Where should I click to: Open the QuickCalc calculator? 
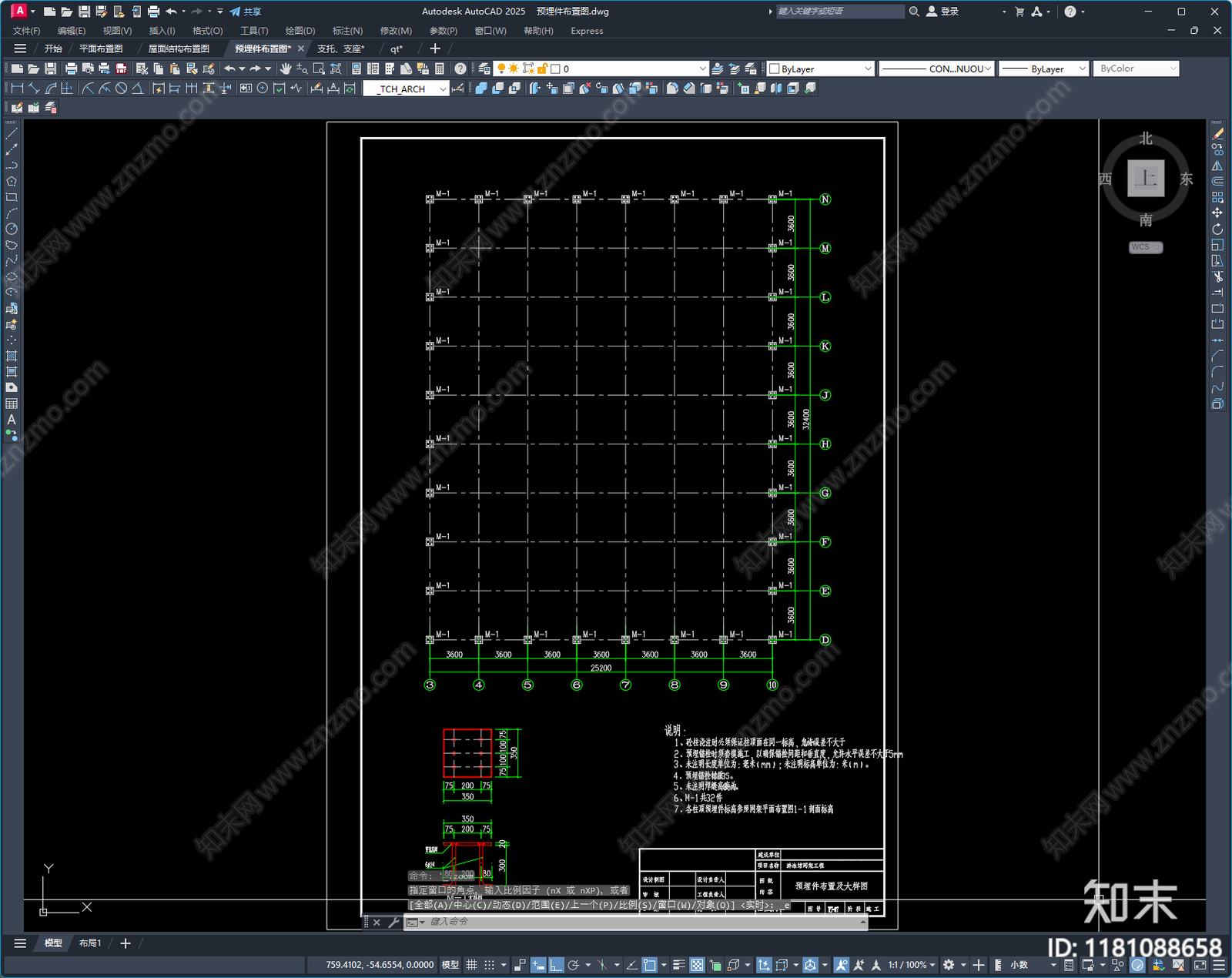440,69
